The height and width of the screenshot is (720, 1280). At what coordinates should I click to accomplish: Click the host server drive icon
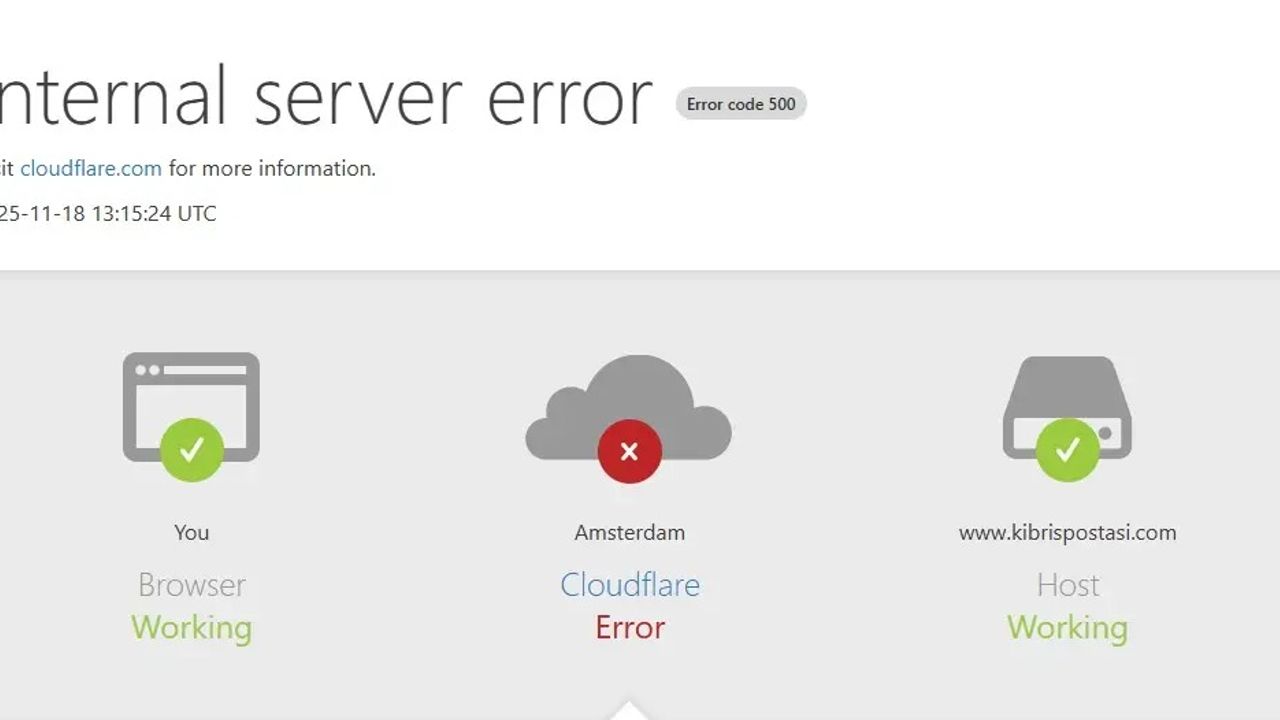click(x=1067, y=408)
